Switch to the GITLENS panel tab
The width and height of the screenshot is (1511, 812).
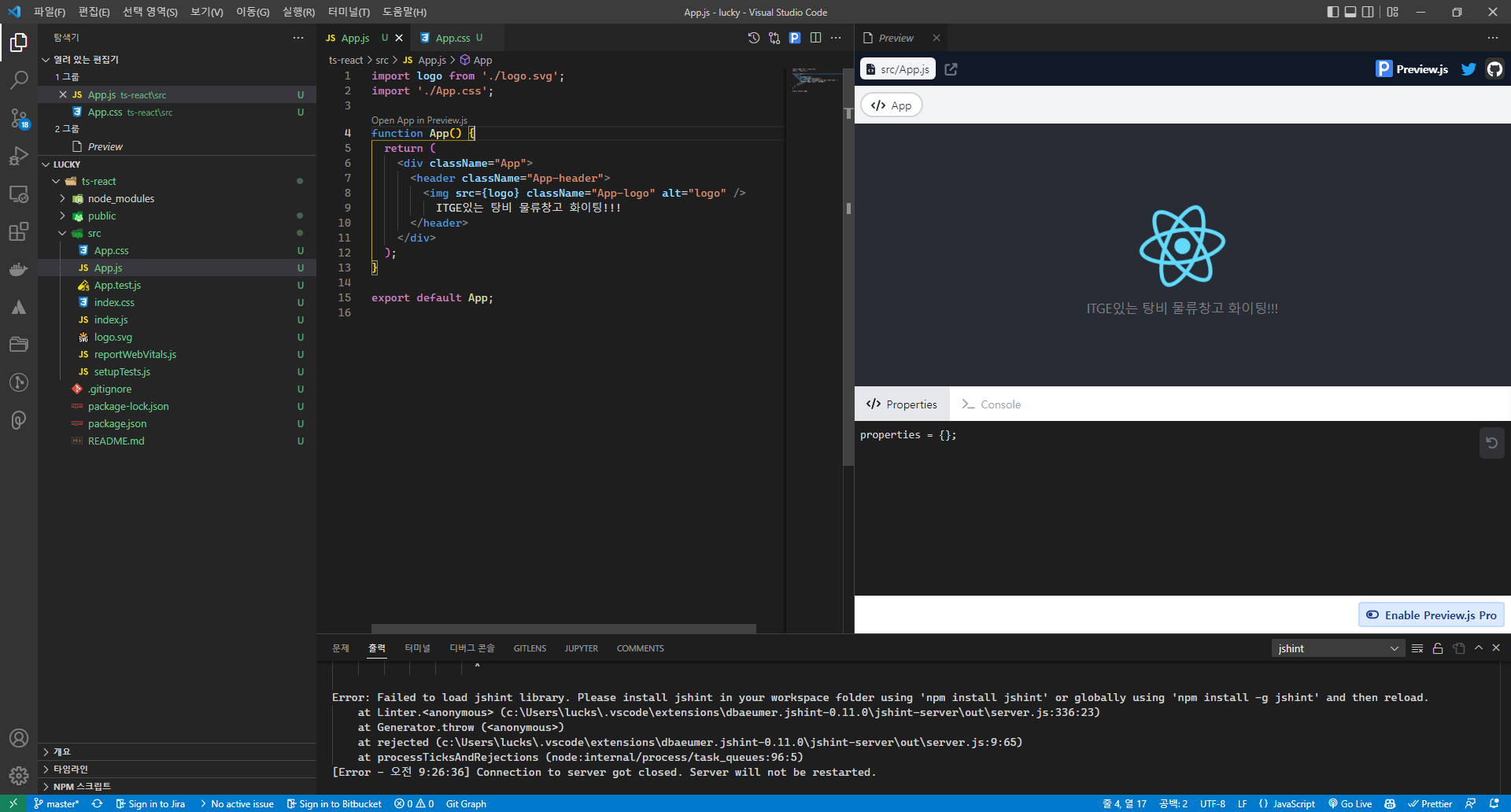[530, 648]
